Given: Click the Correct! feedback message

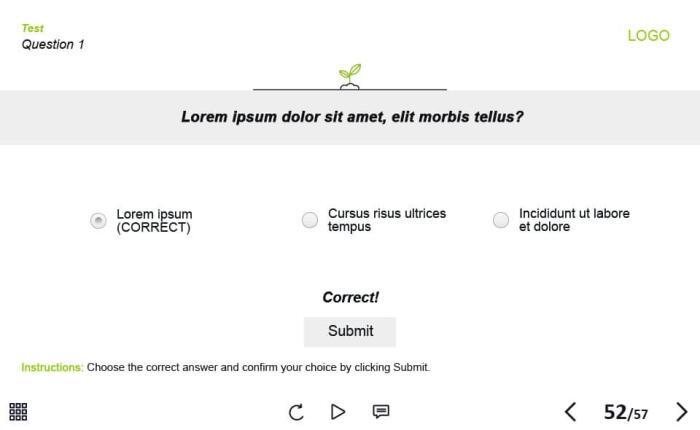Looking at the screenshot, I should pyautogui.click(x=350, y=297).
